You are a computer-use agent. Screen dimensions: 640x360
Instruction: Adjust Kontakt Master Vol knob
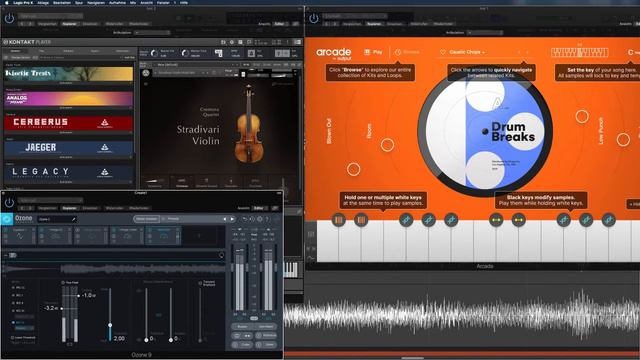click(154, 53)
